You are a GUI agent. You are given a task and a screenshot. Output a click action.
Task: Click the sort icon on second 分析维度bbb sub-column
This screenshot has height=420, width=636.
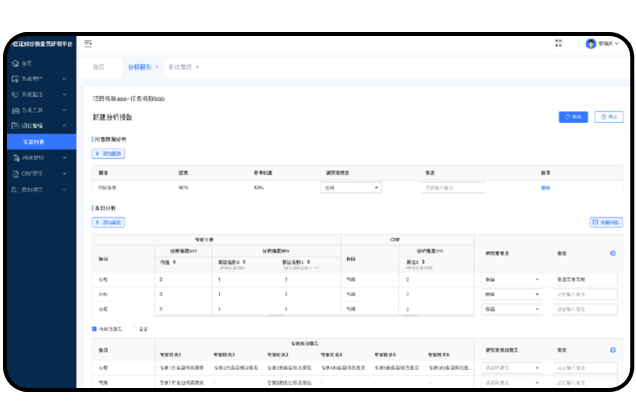pos(309,262)
